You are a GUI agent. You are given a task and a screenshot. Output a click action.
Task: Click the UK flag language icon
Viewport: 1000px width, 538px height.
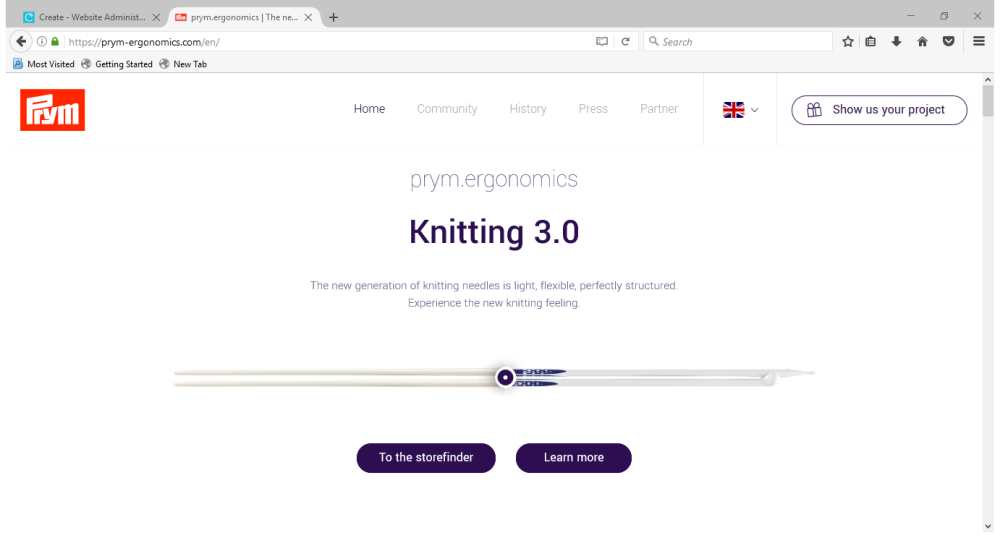pyautogui.click(x=733, y=110)
